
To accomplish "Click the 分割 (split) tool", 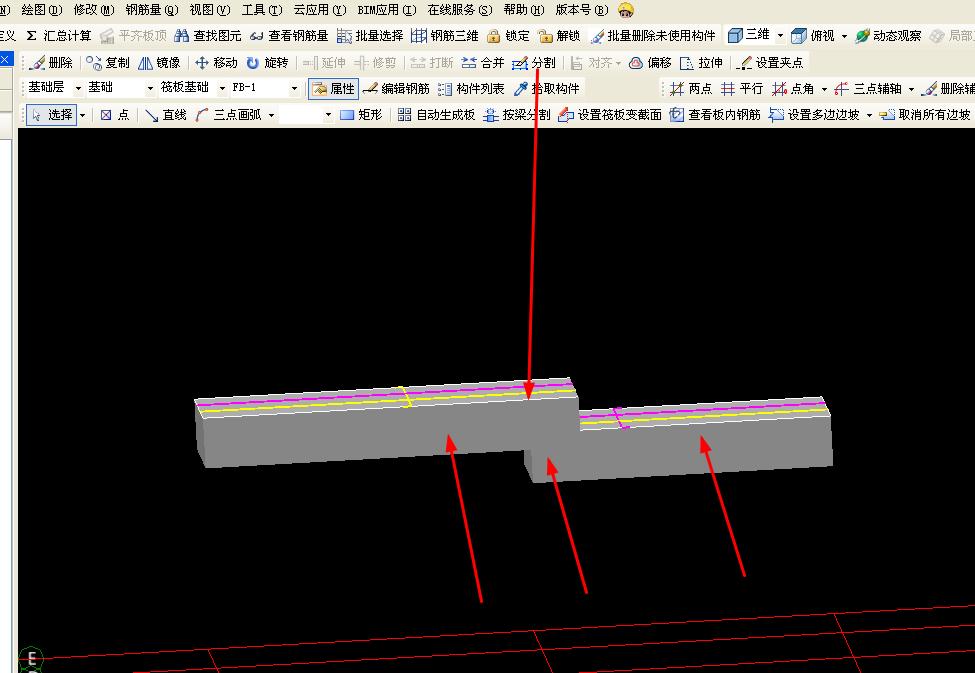I will [534, 63].
